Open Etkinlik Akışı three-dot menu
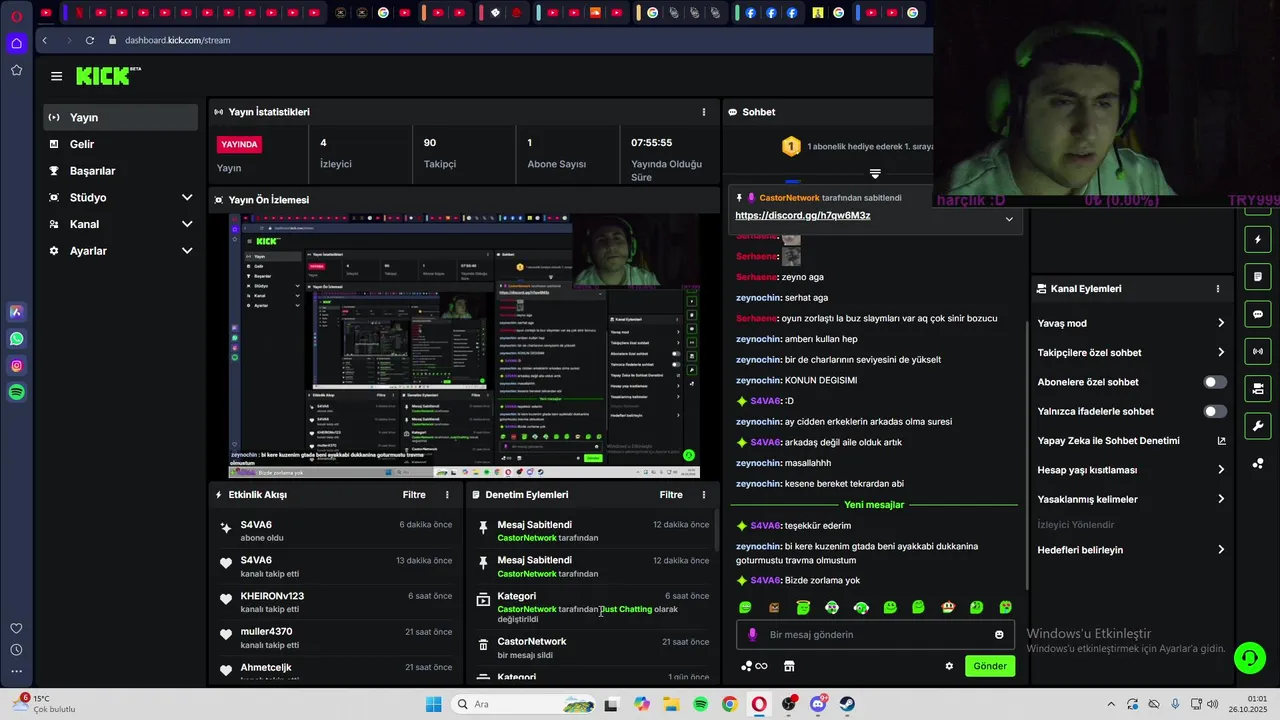 447,495
